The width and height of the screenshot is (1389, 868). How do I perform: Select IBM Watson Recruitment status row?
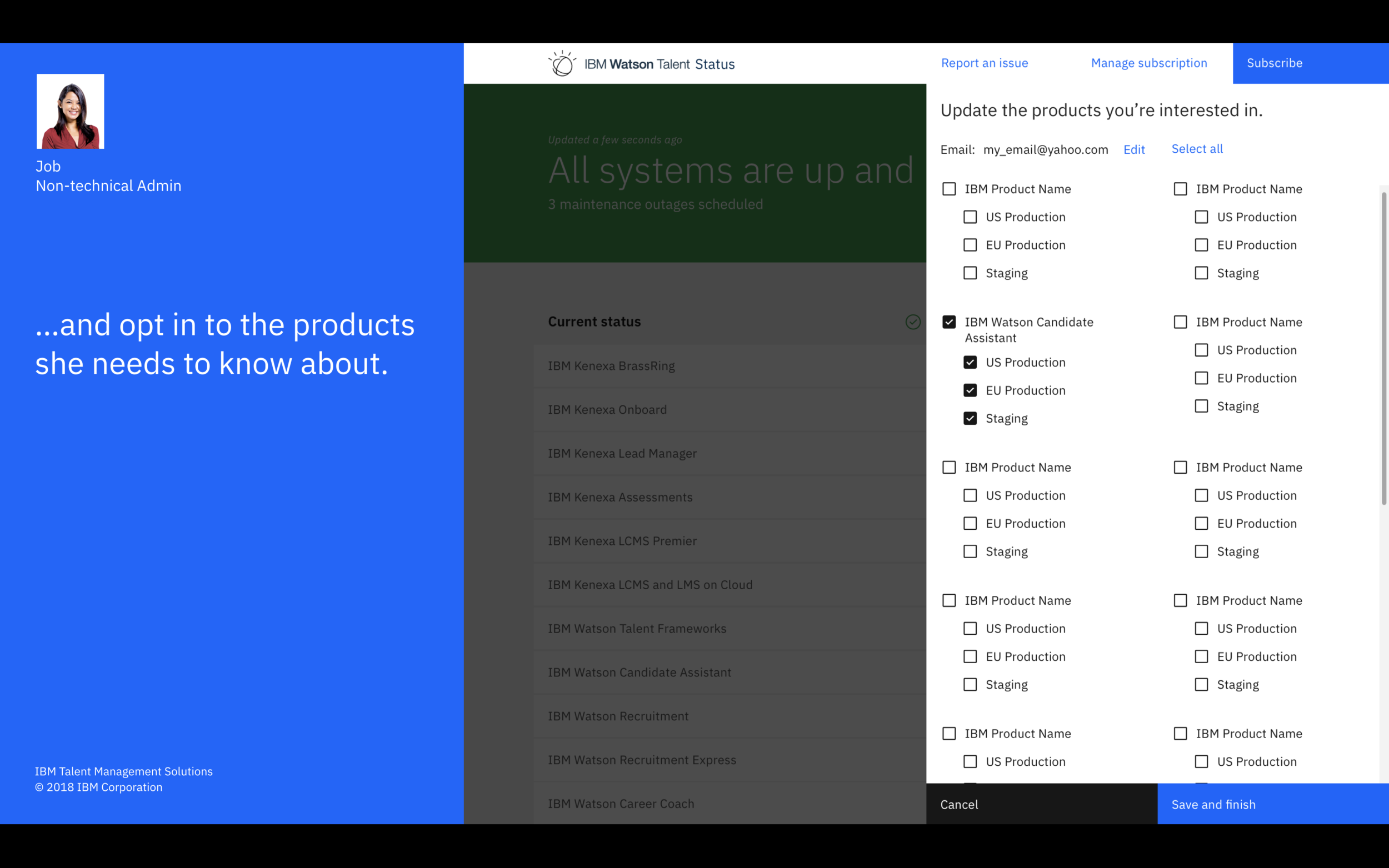click(x=730, y=716)
